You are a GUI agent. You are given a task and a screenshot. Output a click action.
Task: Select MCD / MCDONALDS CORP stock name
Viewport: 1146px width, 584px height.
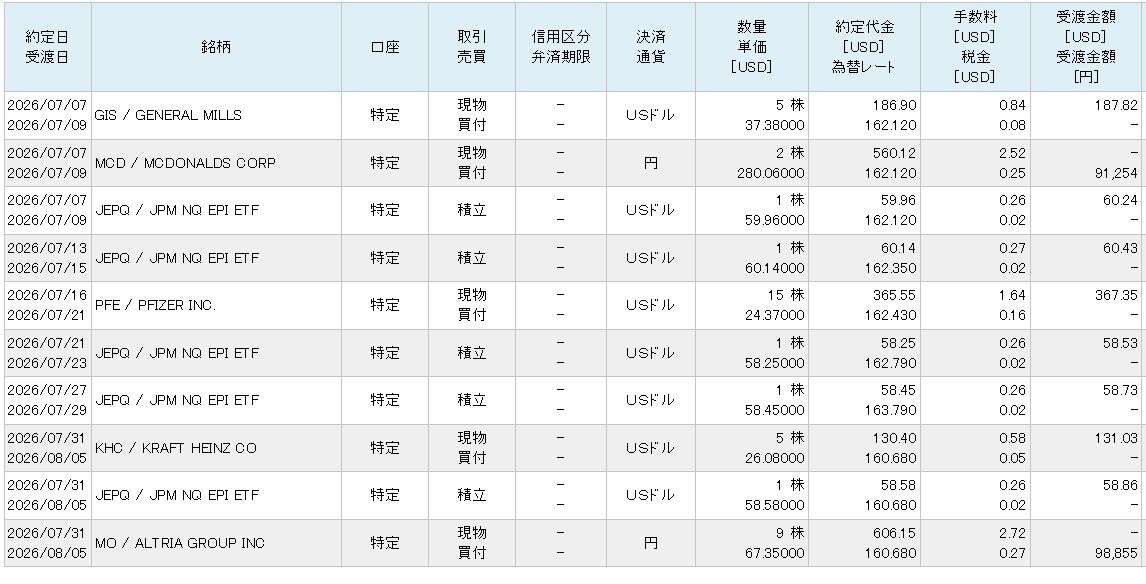[185, 163]
